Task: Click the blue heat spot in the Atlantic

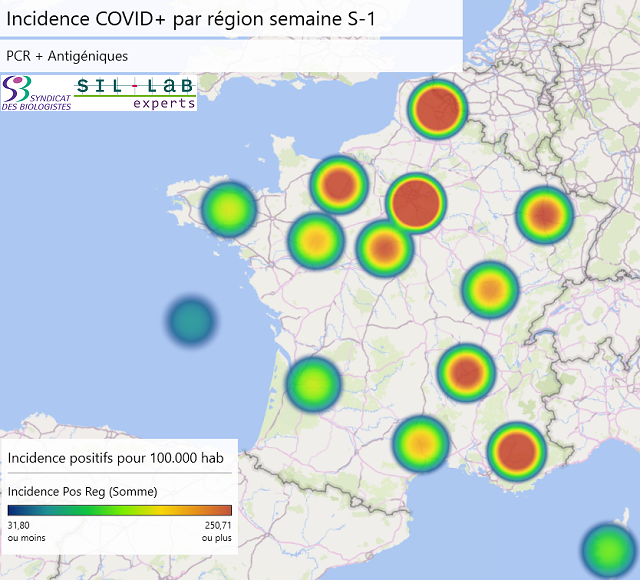Action: (191, 320)
